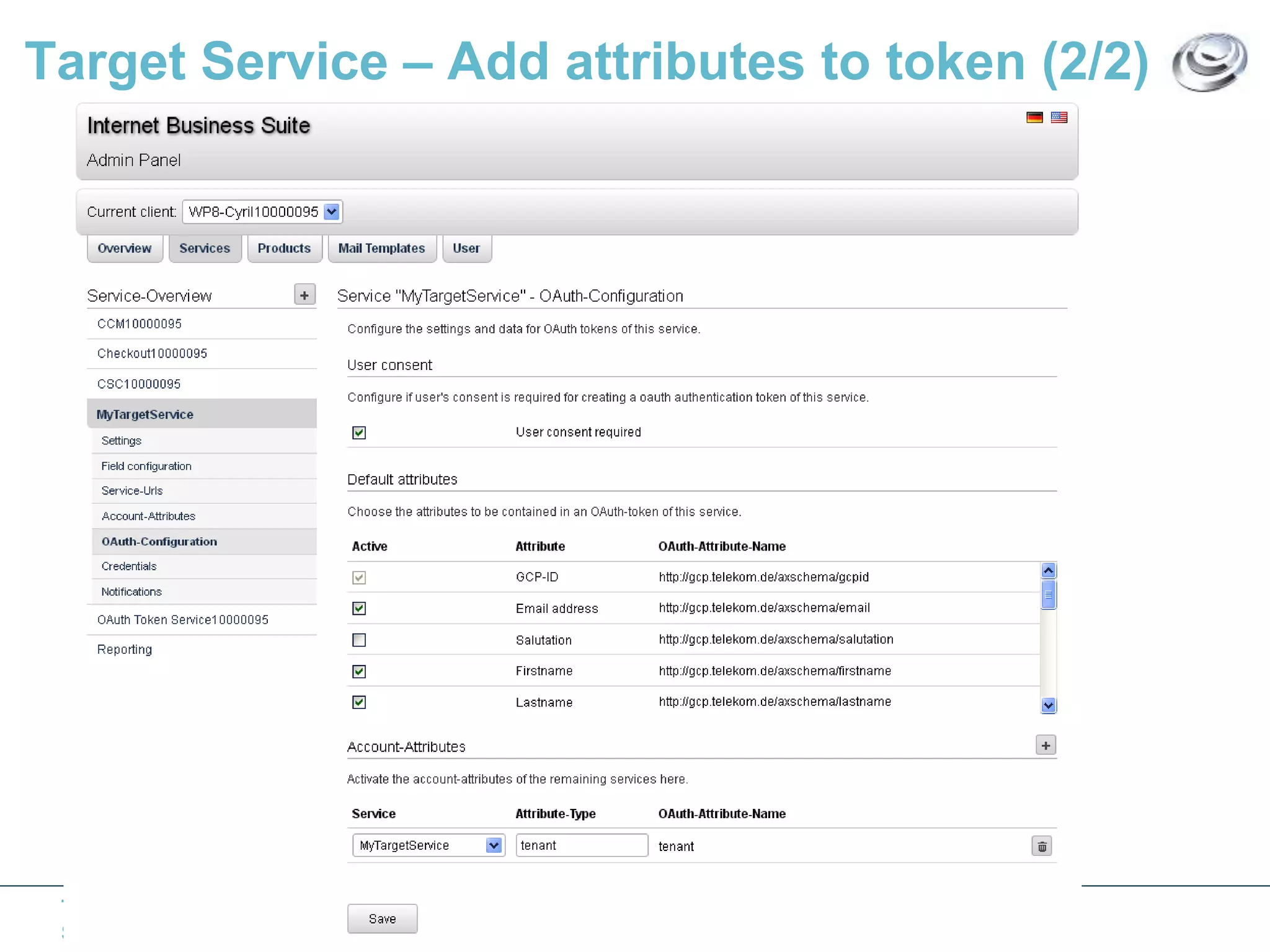
Task: Open Notifications submenu item
Action: (x=204, y=592)
